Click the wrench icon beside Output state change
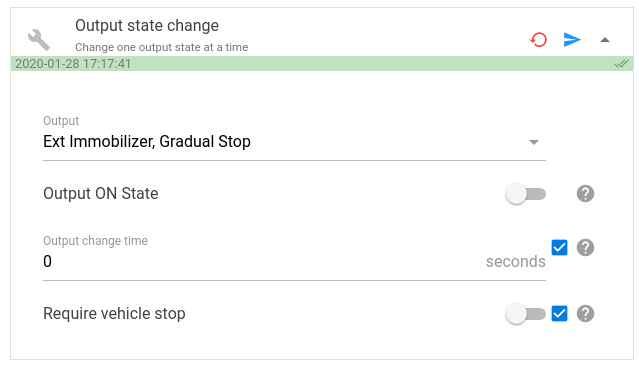Viewport: 639px width, 366px height. [39, 40]
